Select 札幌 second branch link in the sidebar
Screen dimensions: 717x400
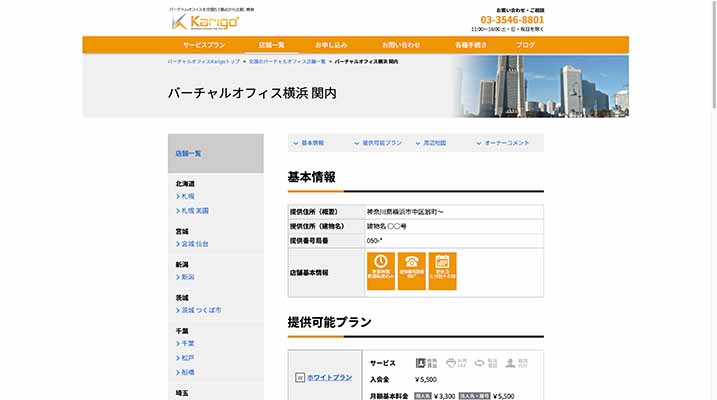[x=193, y=211]
